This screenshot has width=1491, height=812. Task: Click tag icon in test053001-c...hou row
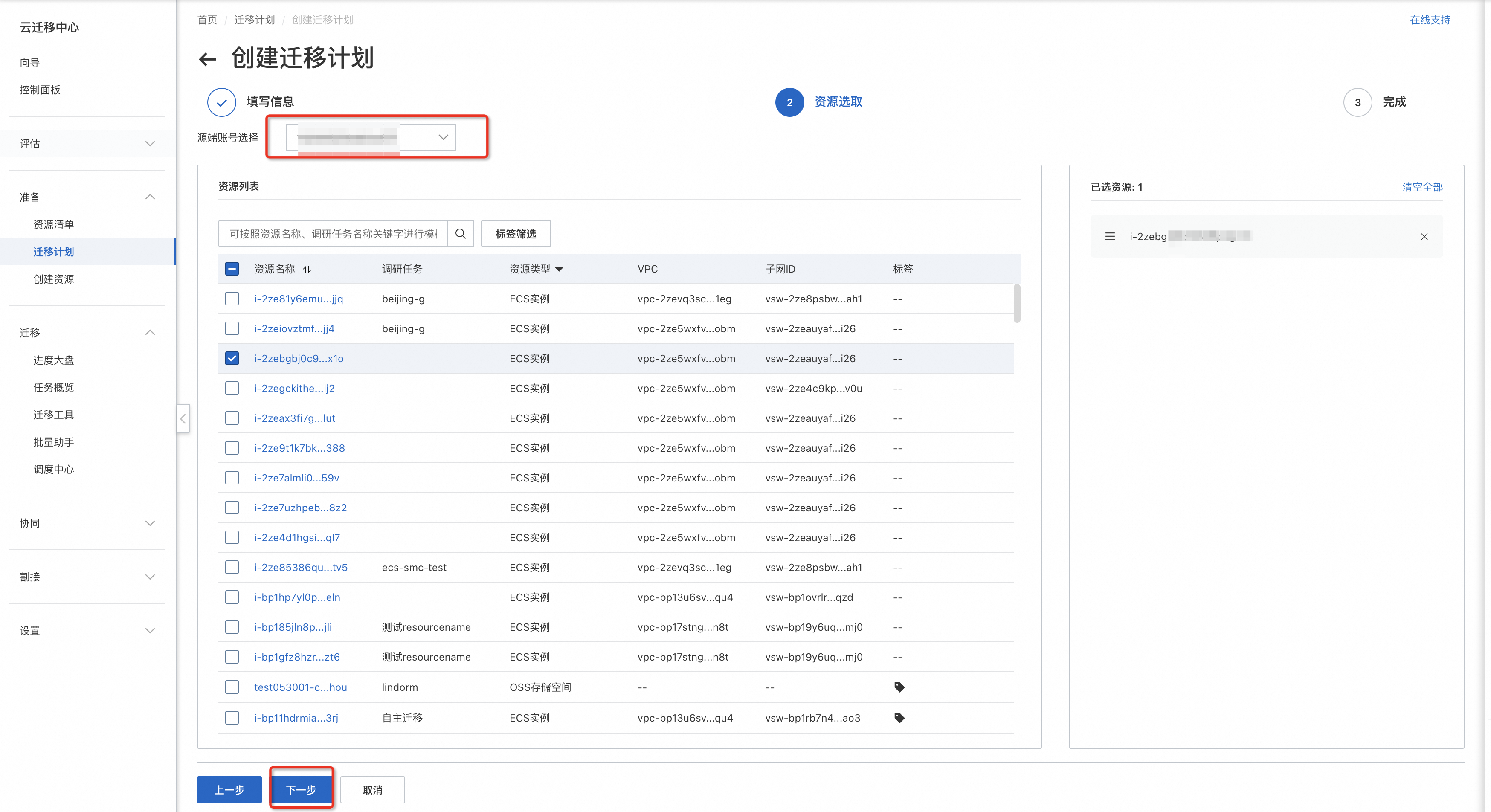[x=899, y=687]
